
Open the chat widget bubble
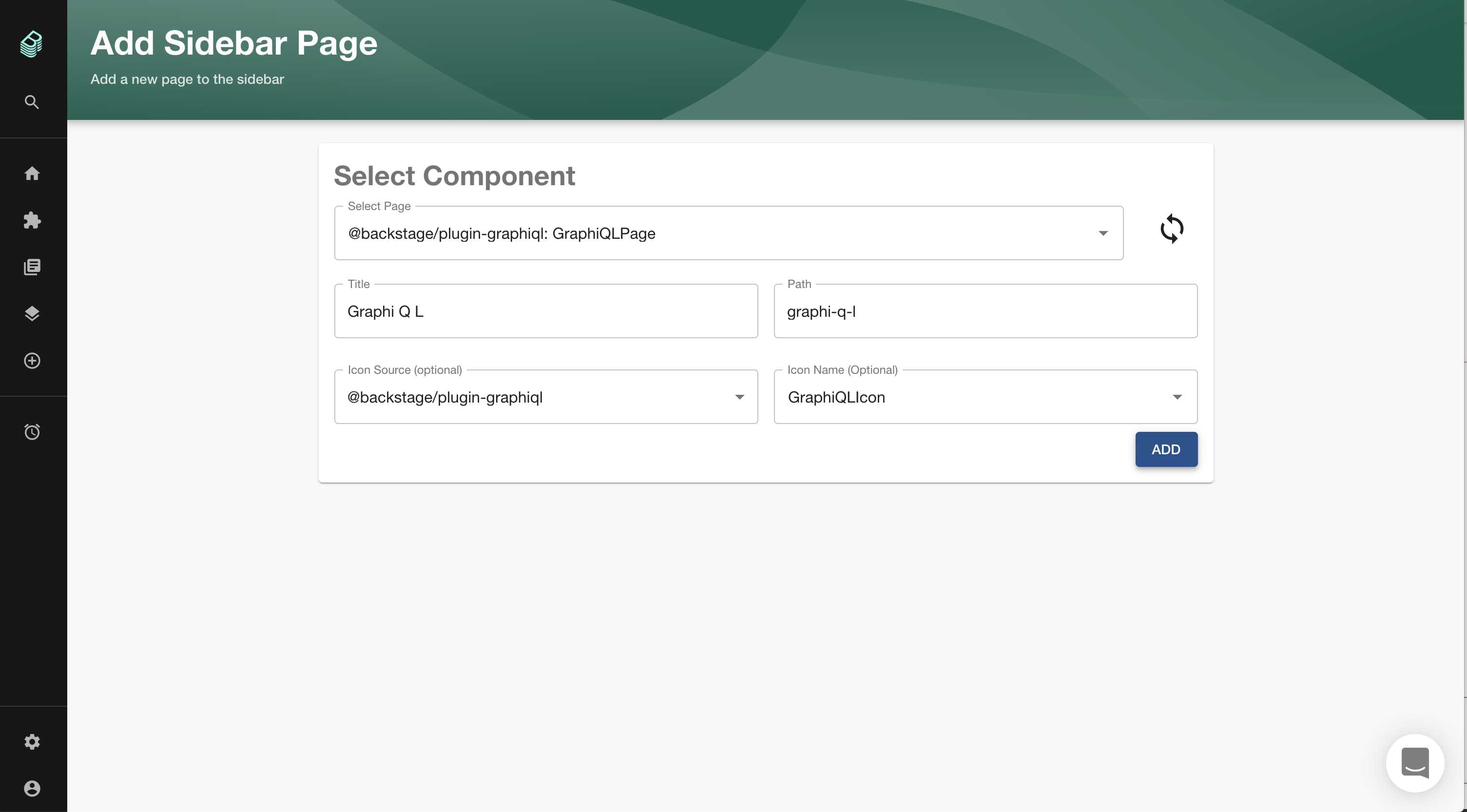tap(1414, 762)
